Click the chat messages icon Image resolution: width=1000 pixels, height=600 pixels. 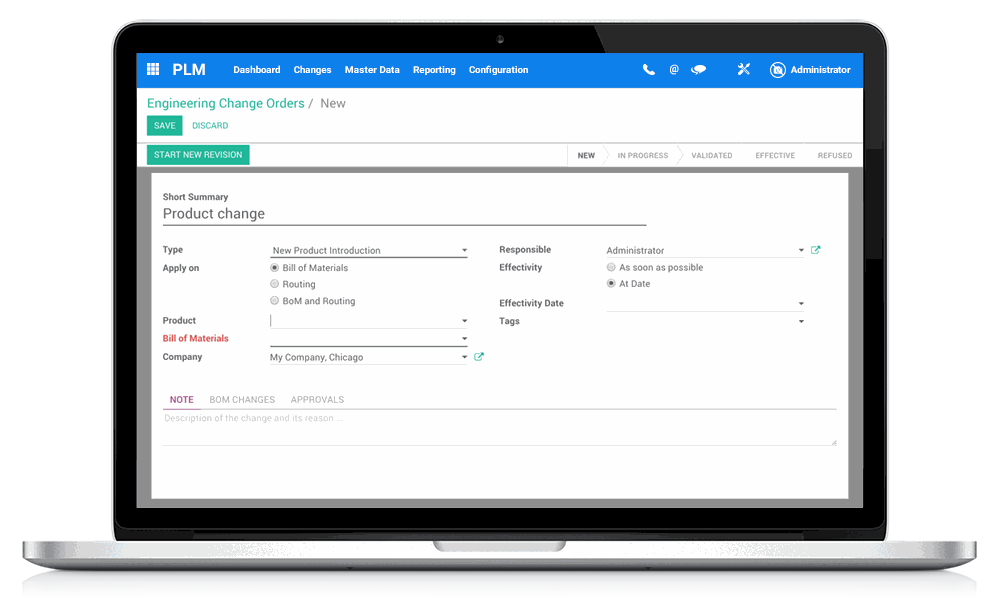700,69
